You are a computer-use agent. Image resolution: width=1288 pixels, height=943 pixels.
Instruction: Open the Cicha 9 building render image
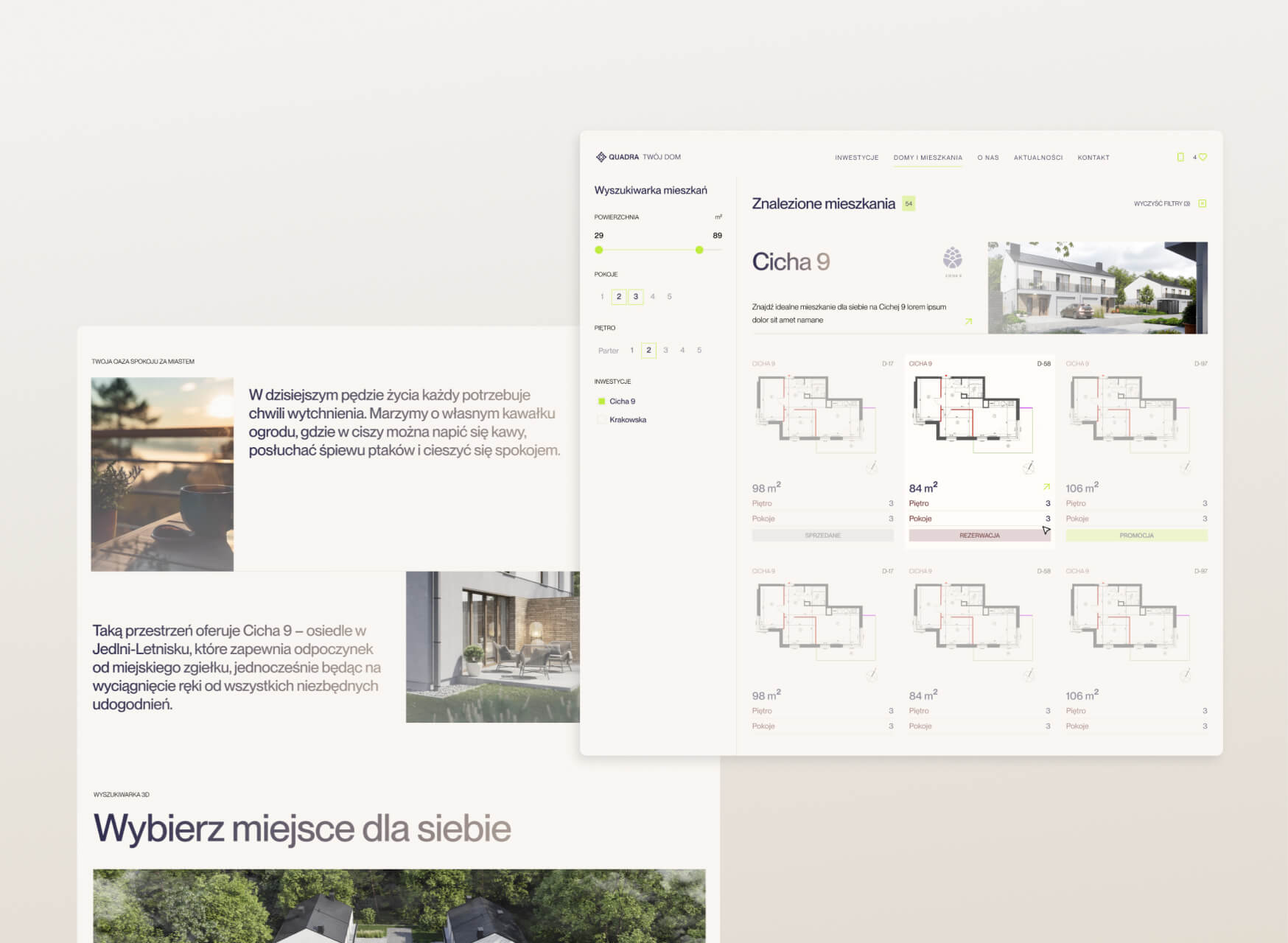(x=1097, y=288)
